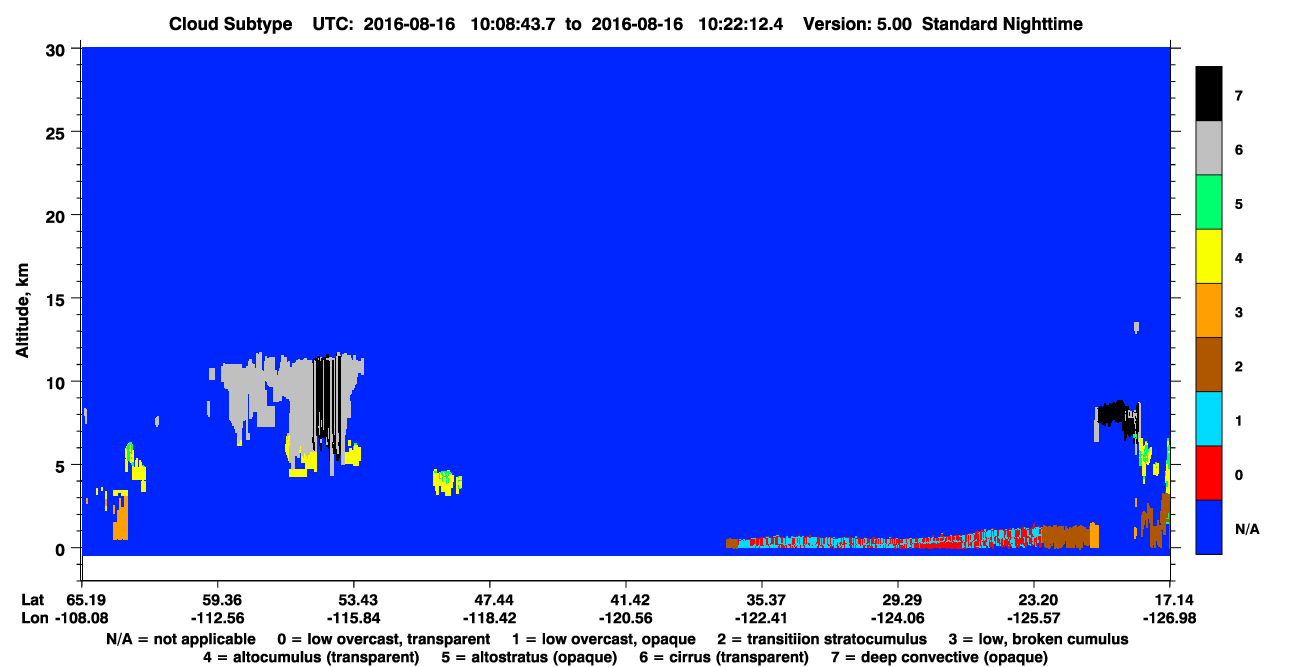This screenshot has height=667, width=1300.
Task: Click the cyan low overcast swatch labeled 1
Action: [x=1209, y=418]
